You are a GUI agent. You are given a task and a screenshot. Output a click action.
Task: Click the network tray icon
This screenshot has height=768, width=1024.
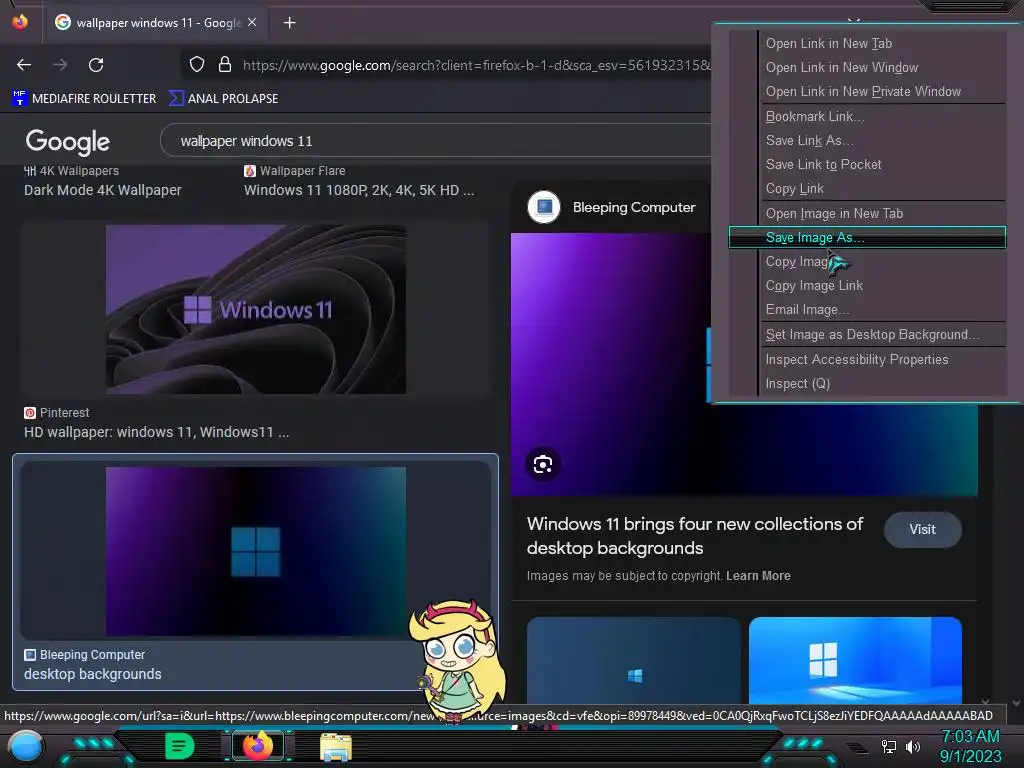point(888,746)
